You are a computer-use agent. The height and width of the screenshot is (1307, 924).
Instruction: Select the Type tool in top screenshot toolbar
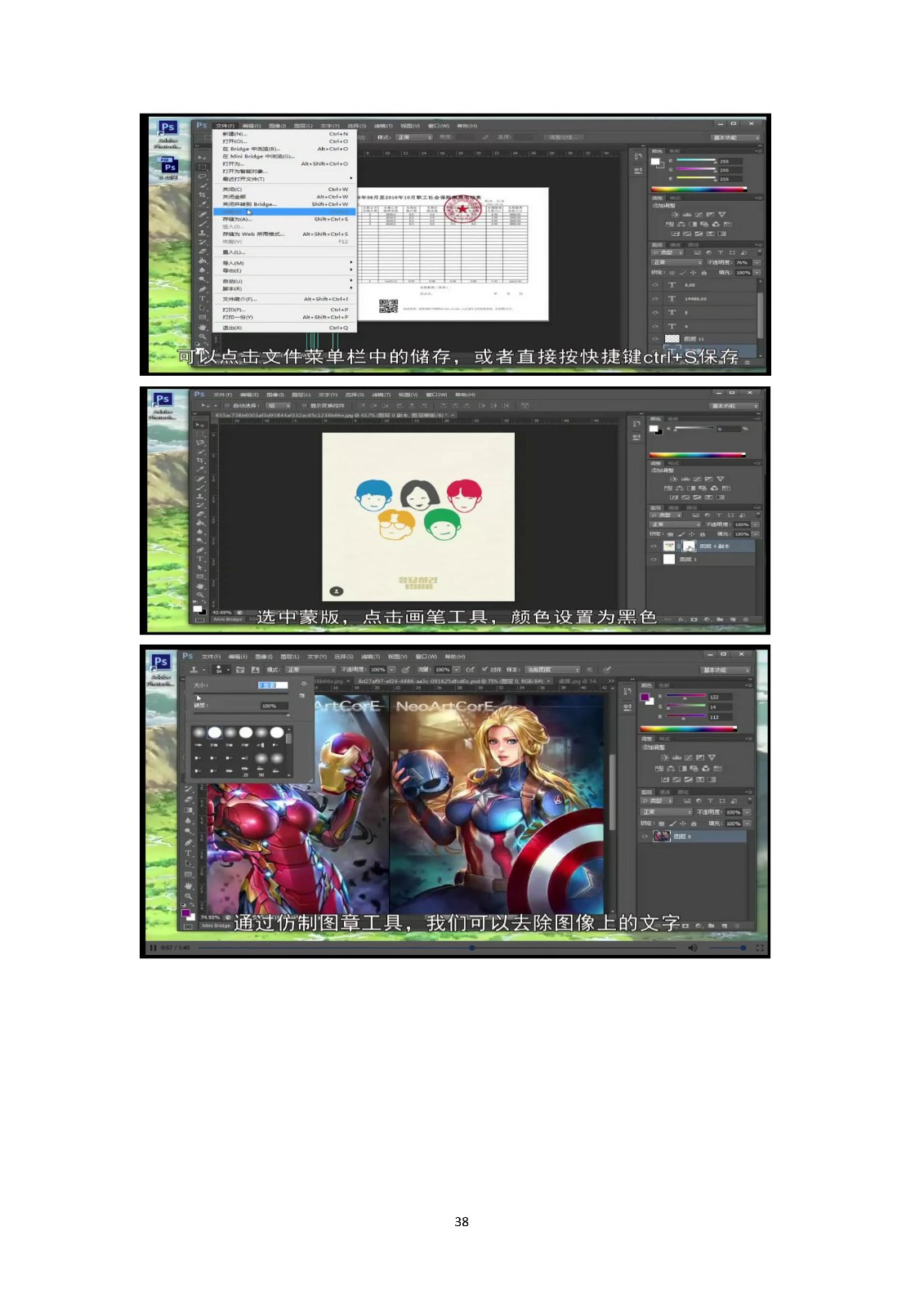(x=202, y=299)
